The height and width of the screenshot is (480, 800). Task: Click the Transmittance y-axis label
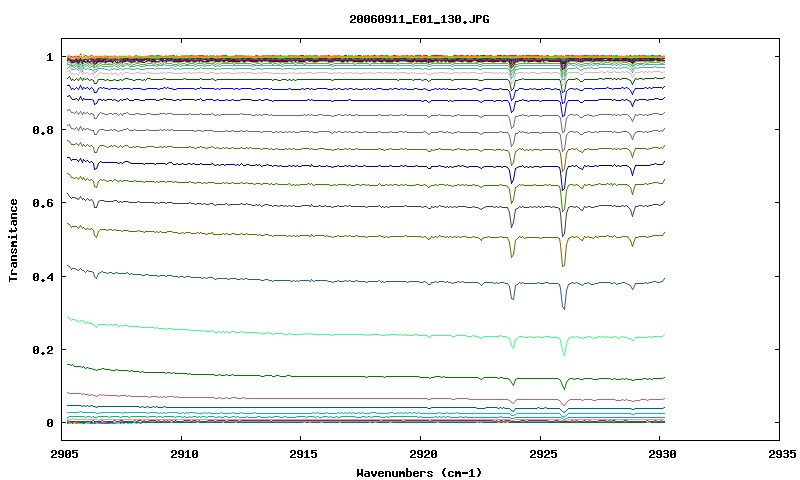point(13,240)
